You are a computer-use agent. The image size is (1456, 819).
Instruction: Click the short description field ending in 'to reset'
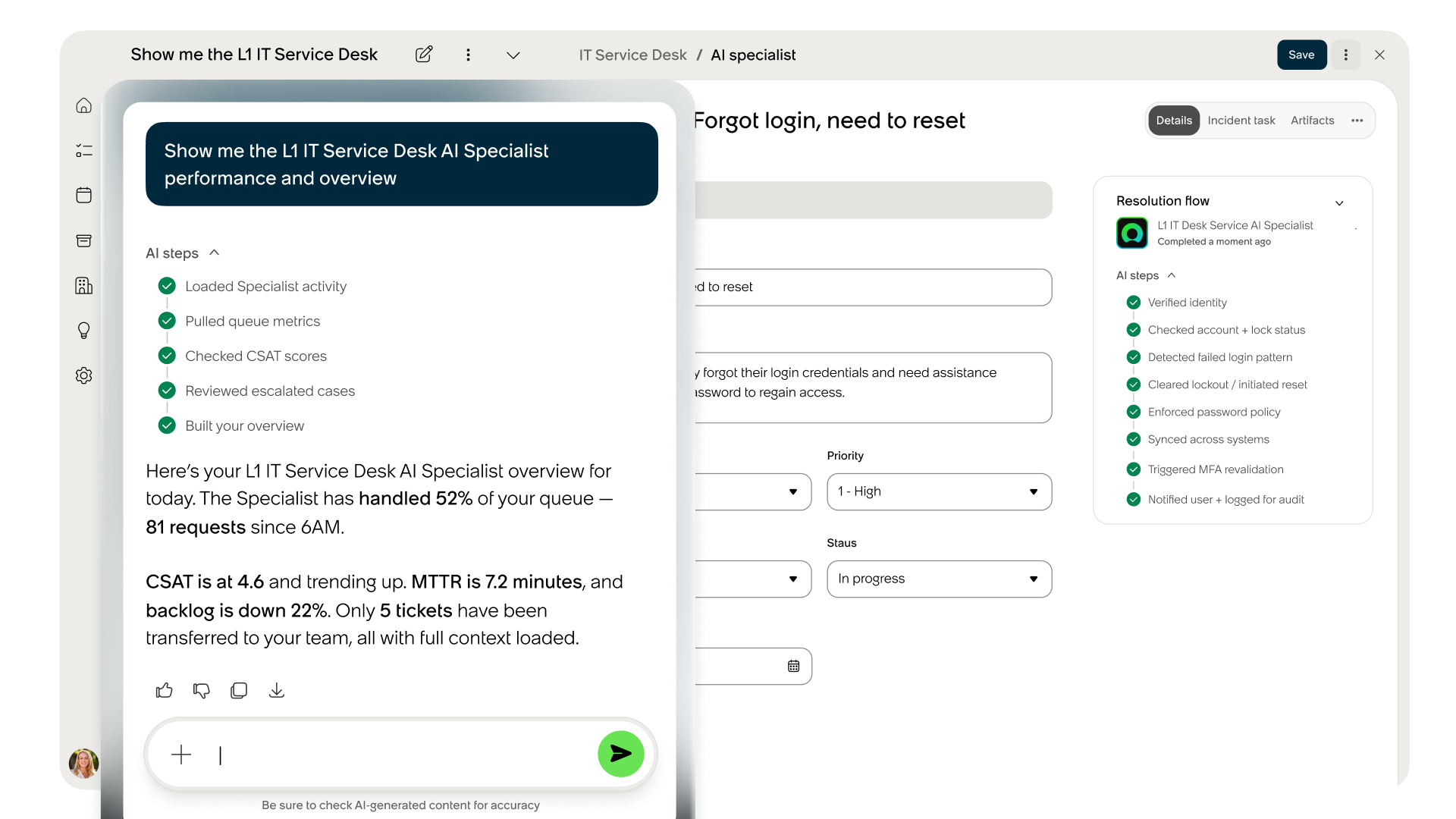[873, 287]
